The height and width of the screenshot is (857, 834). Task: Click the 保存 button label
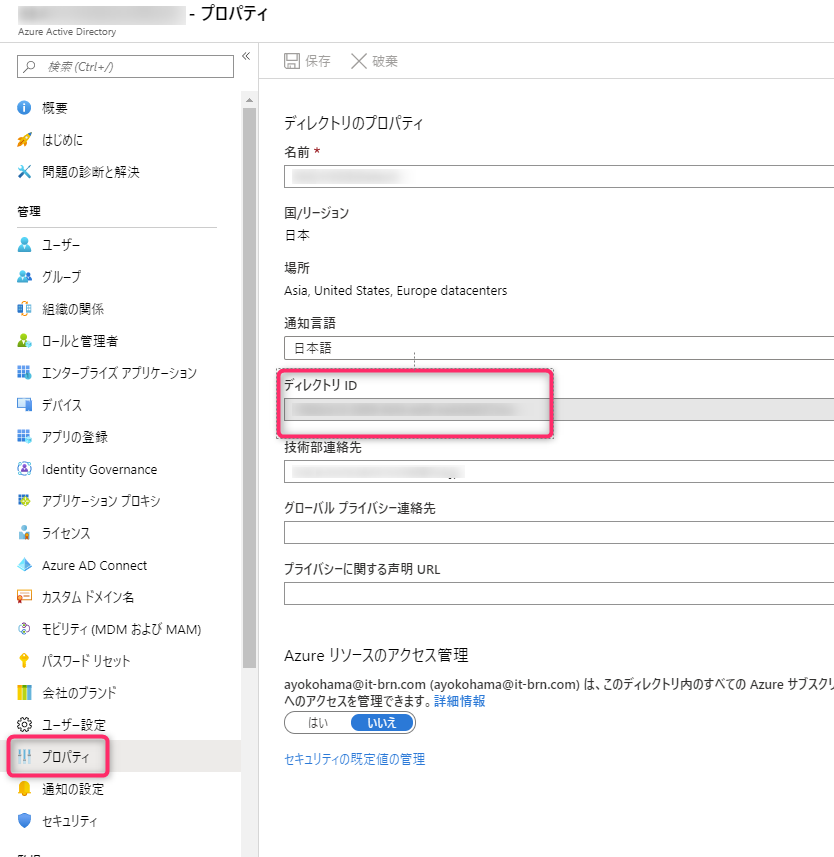click(318, 61)
